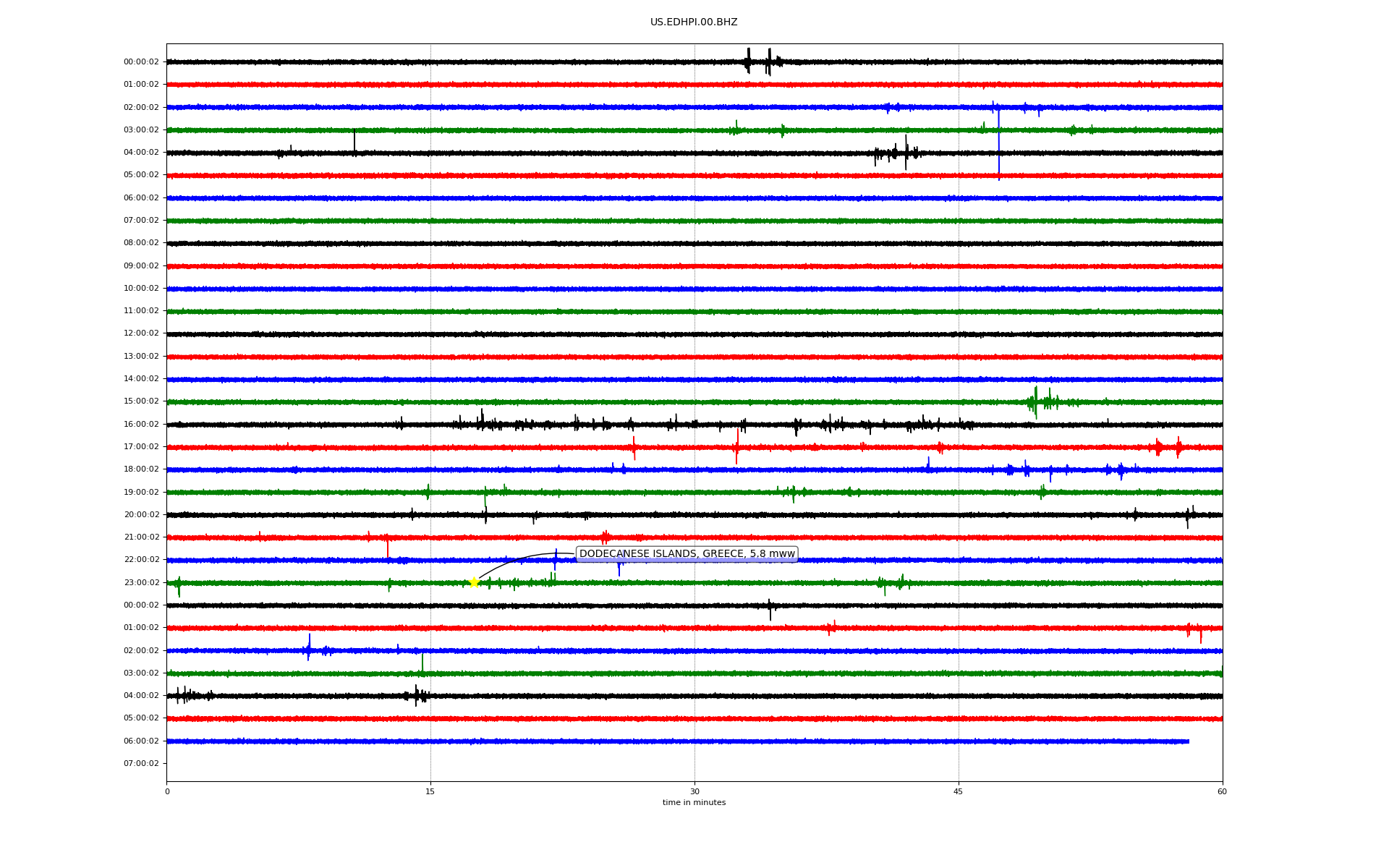Viewport: 1389px width, 868px height.
Task: Click the 08:00:02 row time label
Action: (x=141, y=243)
